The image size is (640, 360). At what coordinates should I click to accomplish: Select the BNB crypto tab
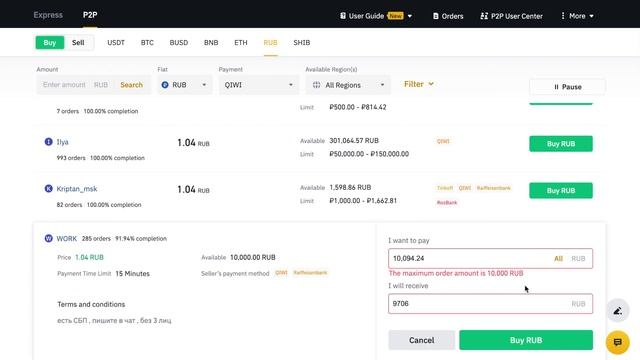point(211,42)
